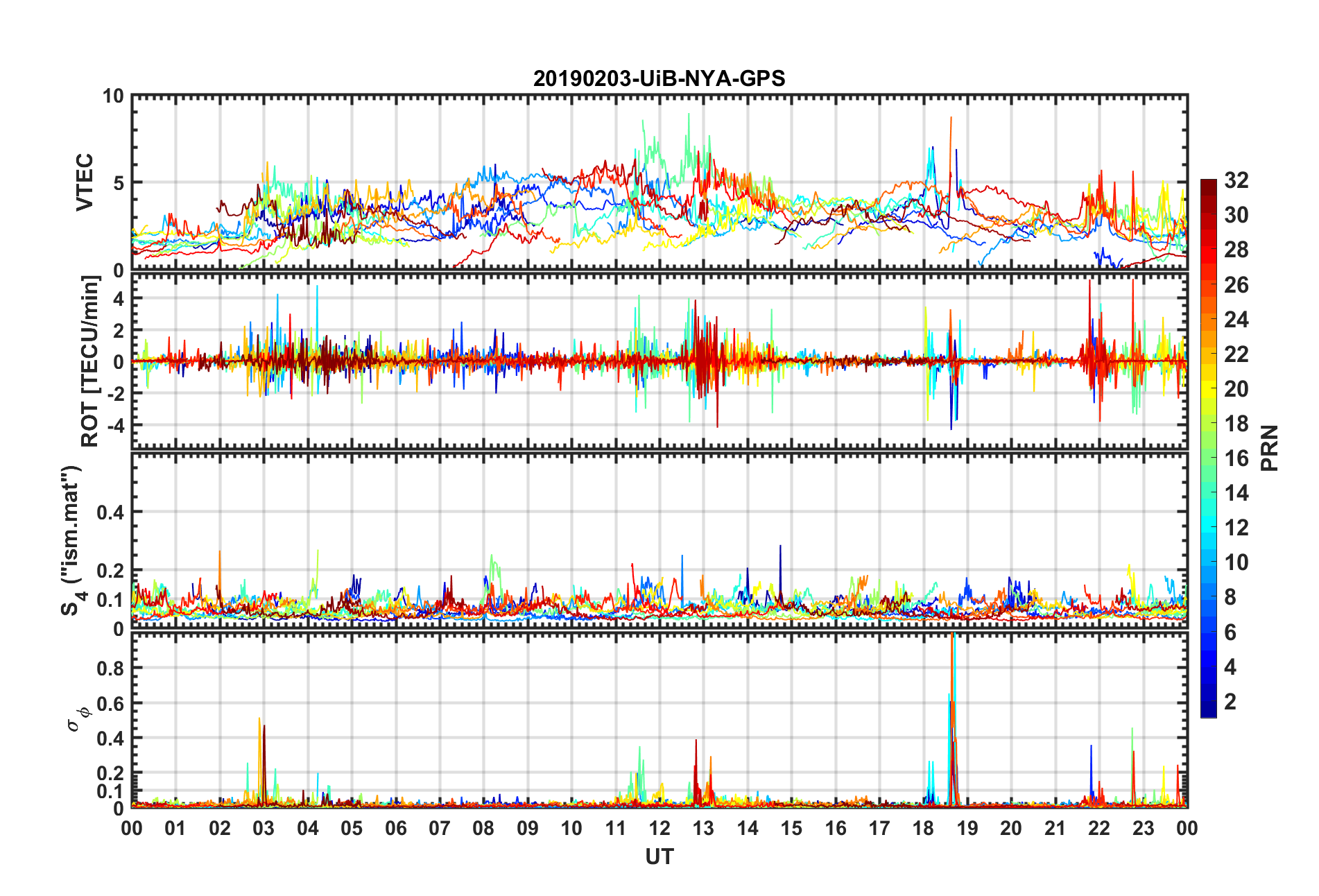
Task: Click UT axis tick label 03
Action: pos(264,828)
